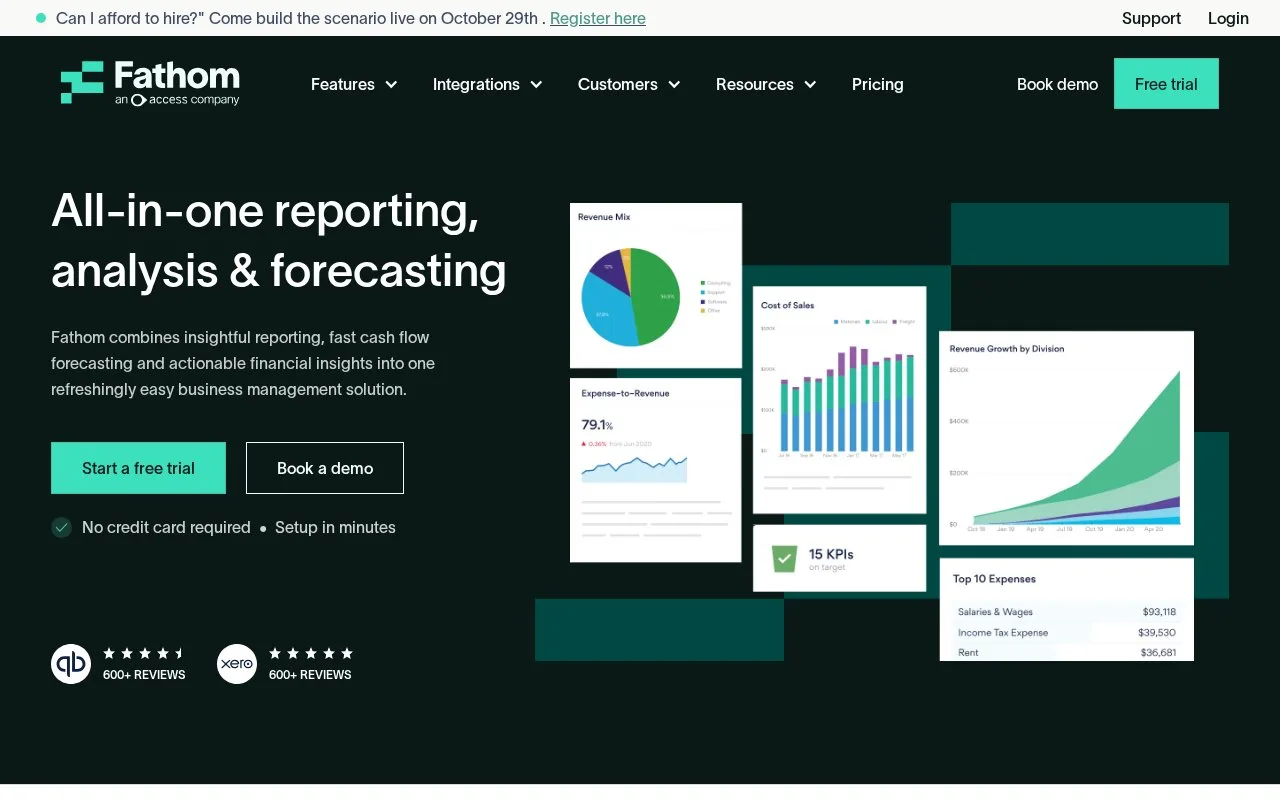1280x800 pixels.
Task: Click the Xero logo icon
Action: (237, 664)
